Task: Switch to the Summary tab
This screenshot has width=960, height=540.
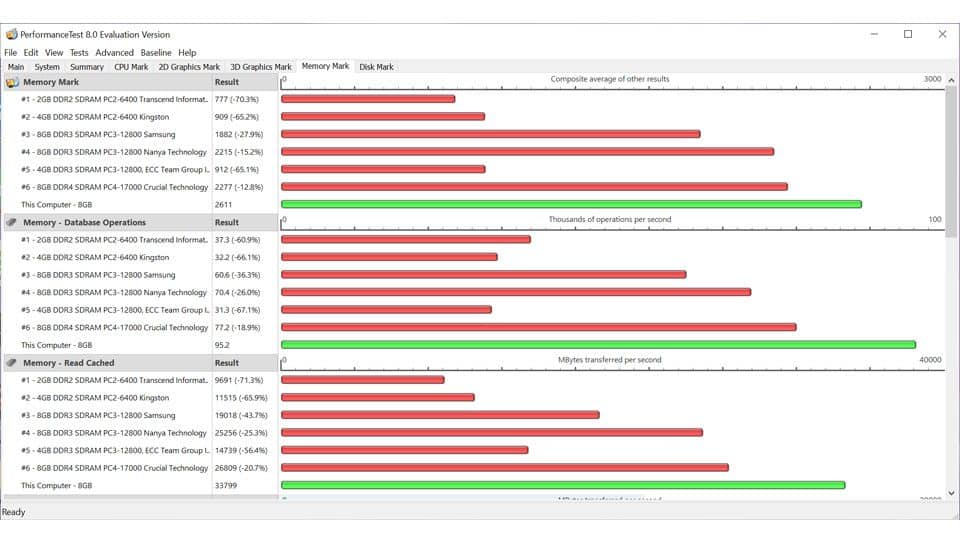Action: tap(87, 67)
